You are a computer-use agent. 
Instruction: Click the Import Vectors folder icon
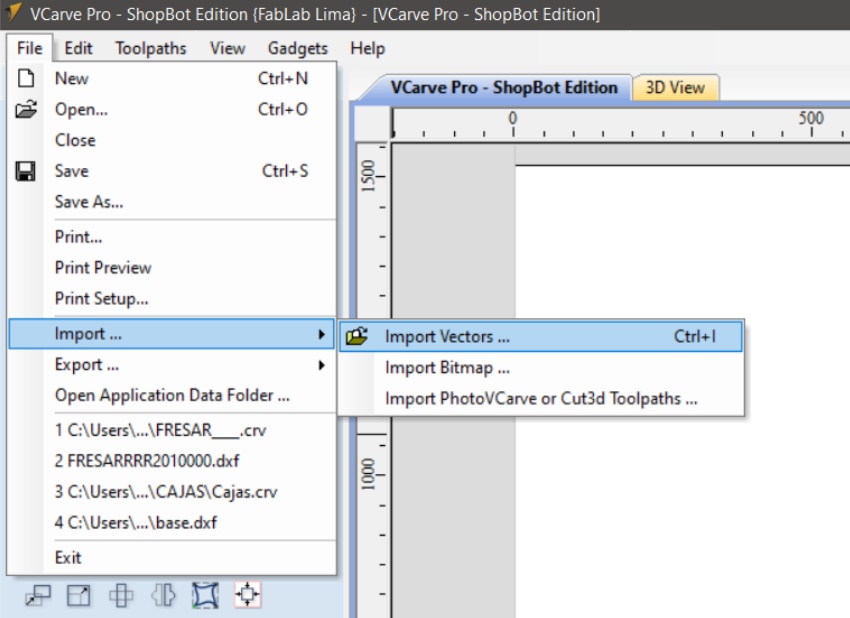pos(357,337)
